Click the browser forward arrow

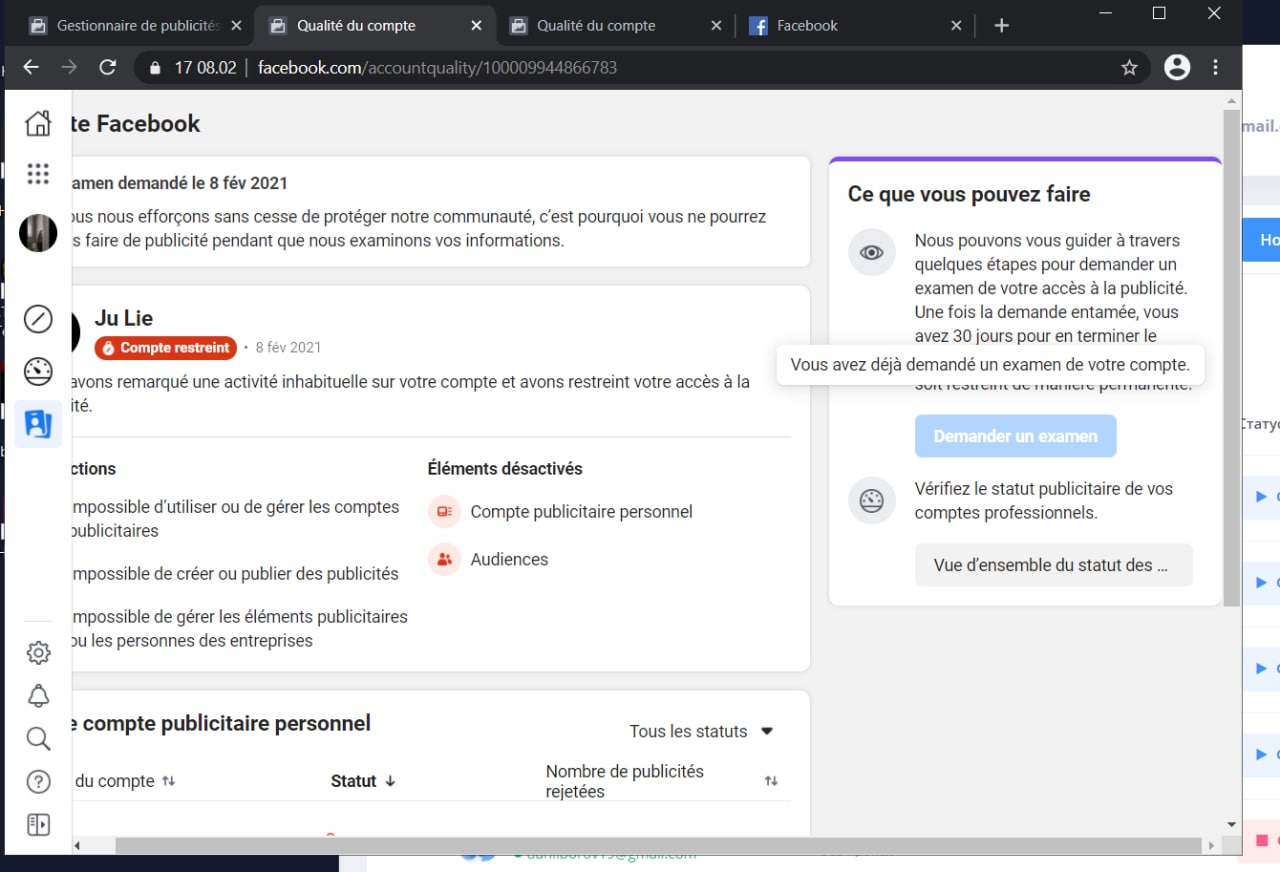[69, 67]
